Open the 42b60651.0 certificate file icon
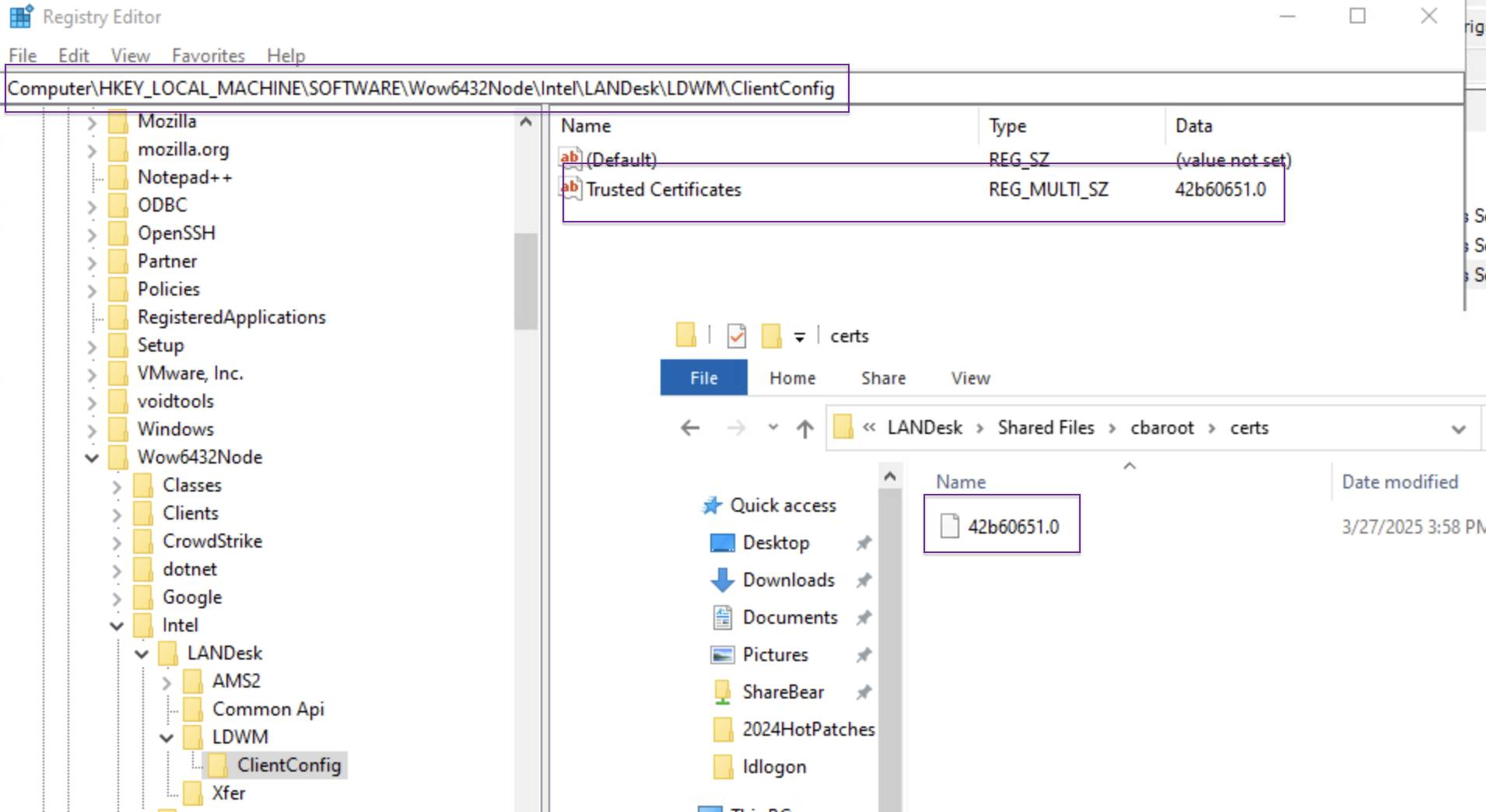 coord(950,526)
